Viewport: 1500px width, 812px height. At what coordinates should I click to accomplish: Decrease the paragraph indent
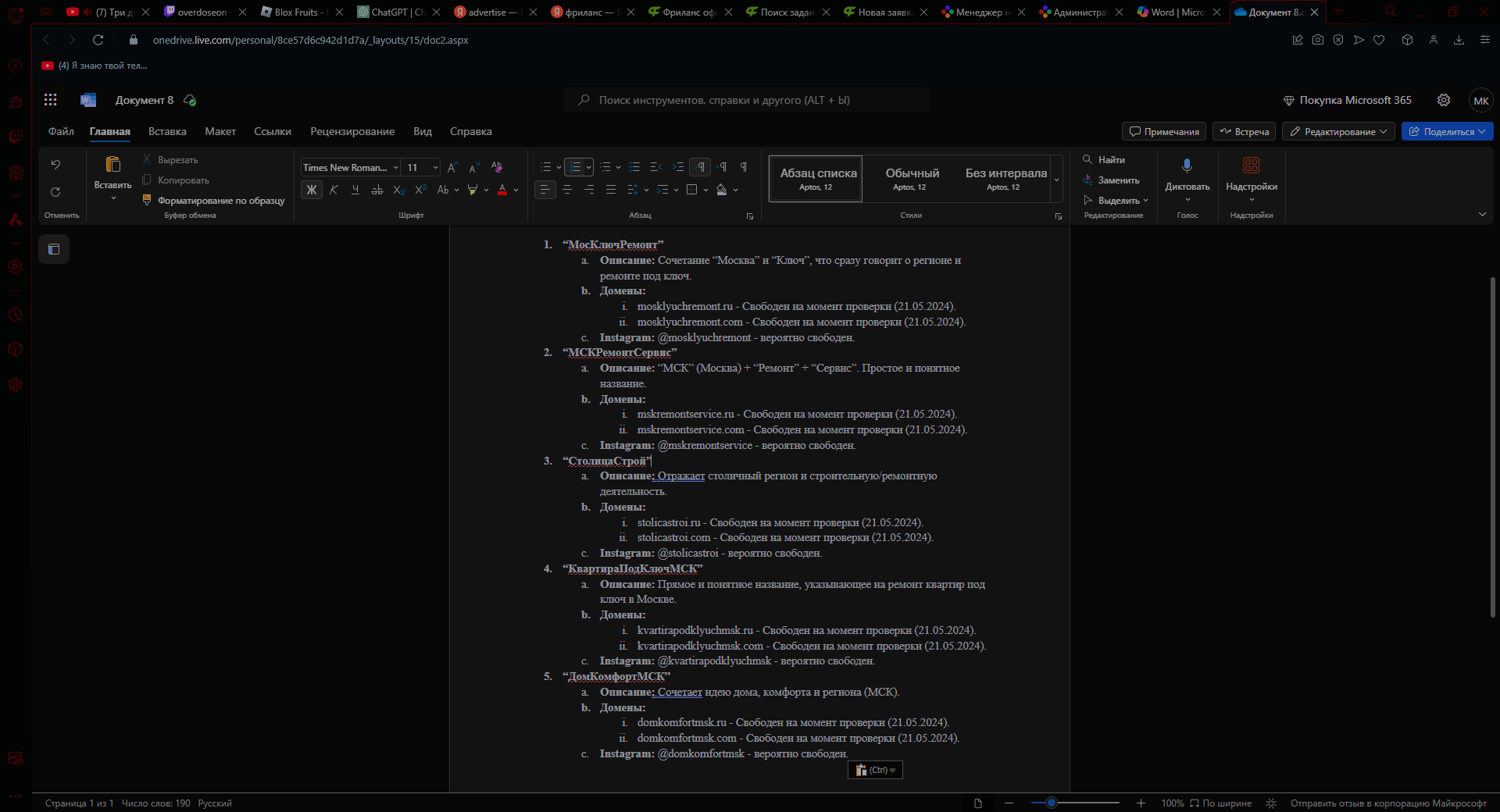(x=656, y=167)
